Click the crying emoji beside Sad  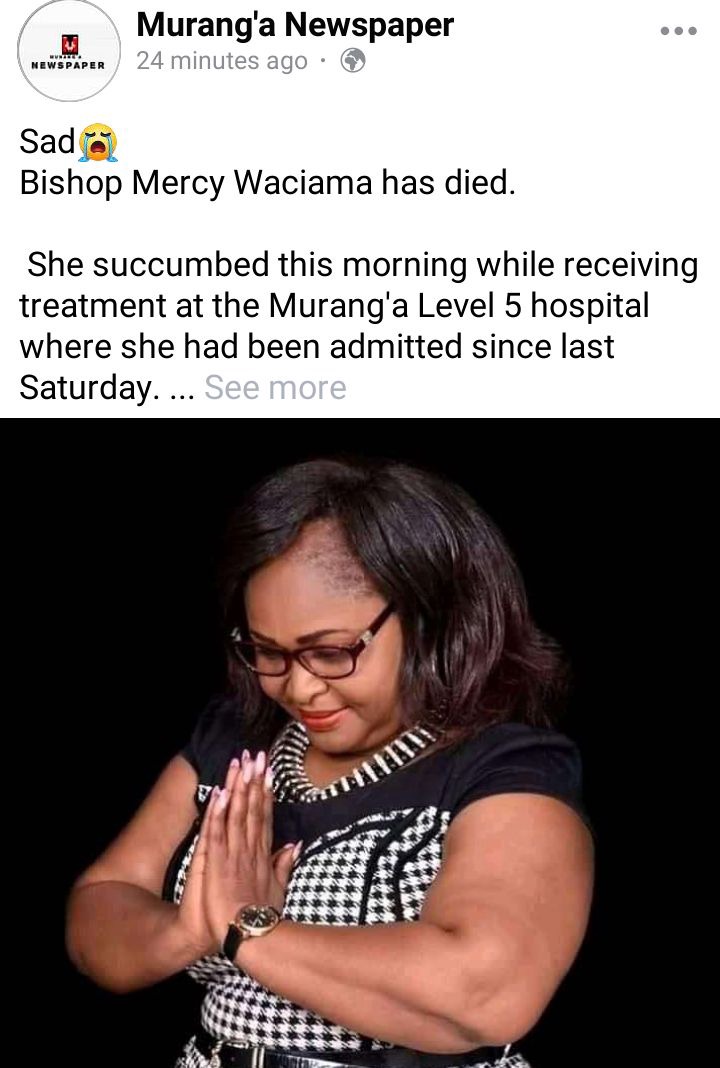tap(98, 142)
